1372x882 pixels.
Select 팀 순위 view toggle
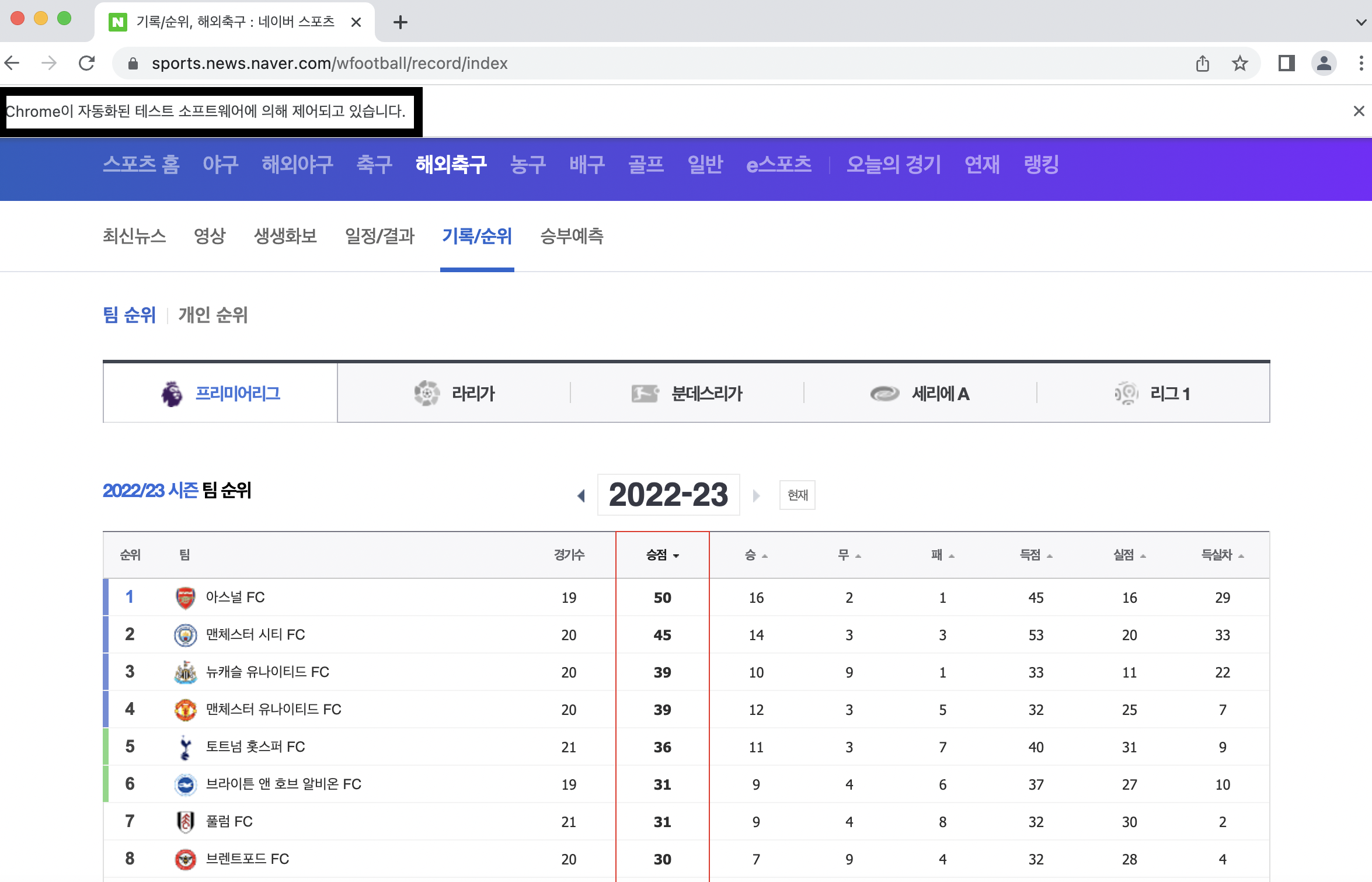(130, 315)
